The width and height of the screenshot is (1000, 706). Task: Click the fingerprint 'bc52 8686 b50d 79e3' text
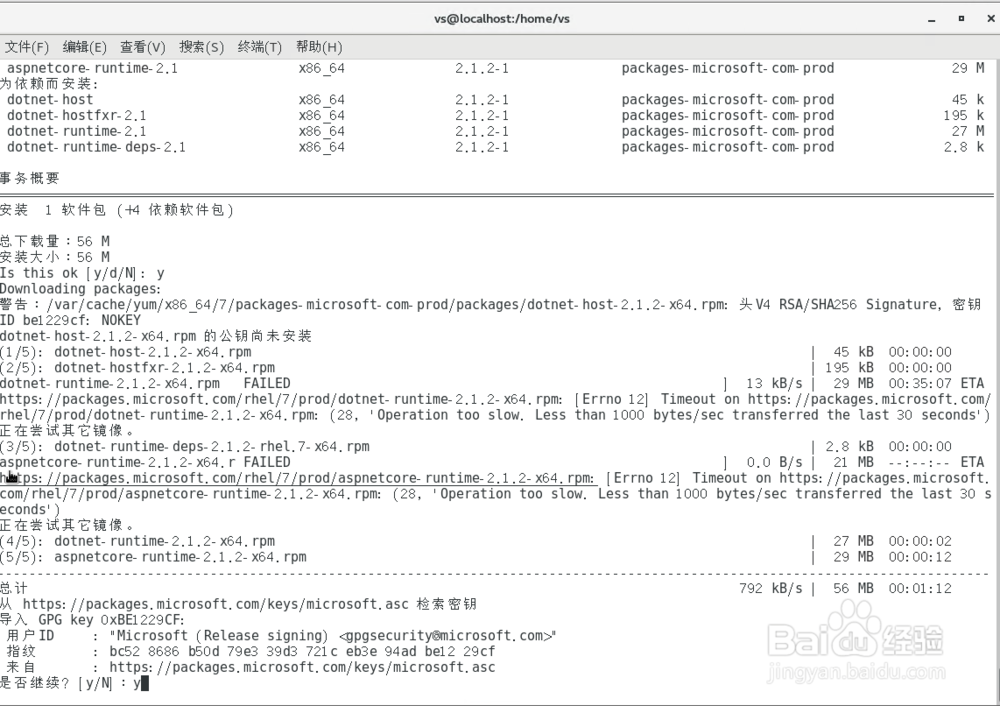pos(184,651)
